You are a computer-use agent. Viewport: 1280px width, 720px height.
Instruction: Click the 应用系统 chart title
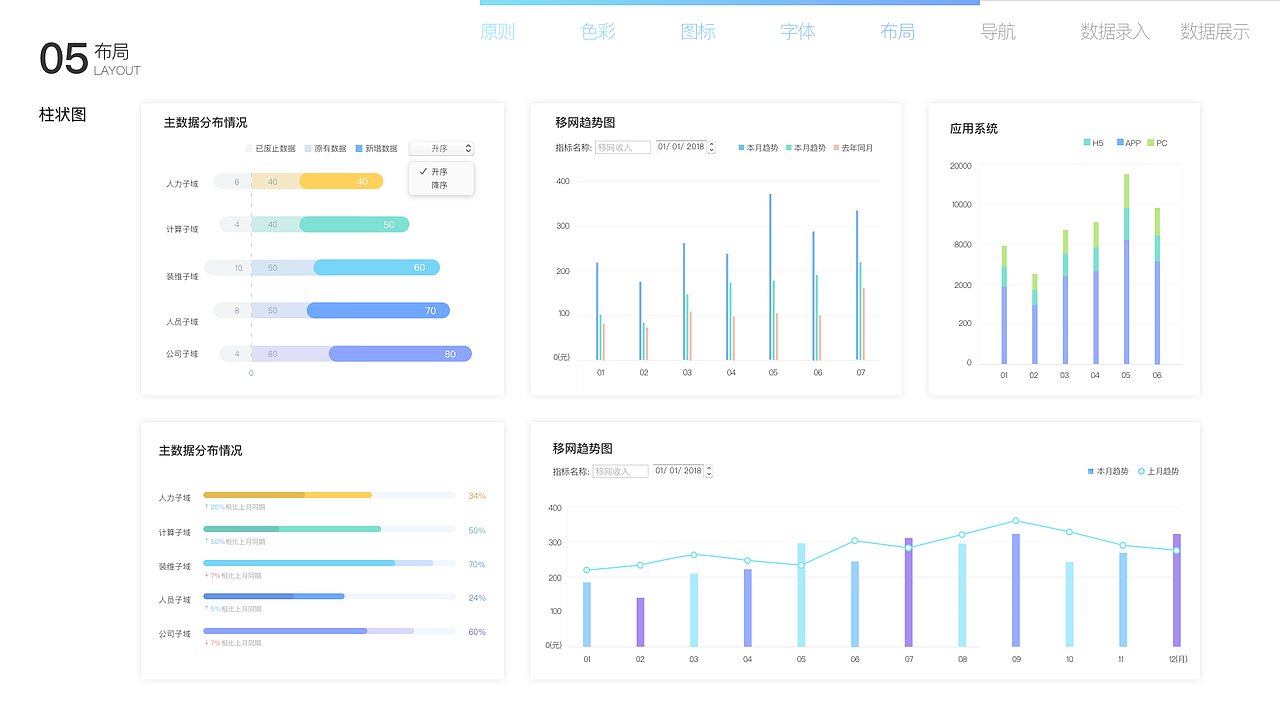tap(974, 129)
